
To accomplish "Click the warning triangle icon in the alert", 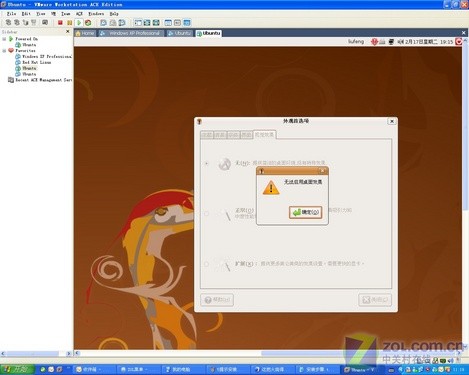I will [271, 188].
